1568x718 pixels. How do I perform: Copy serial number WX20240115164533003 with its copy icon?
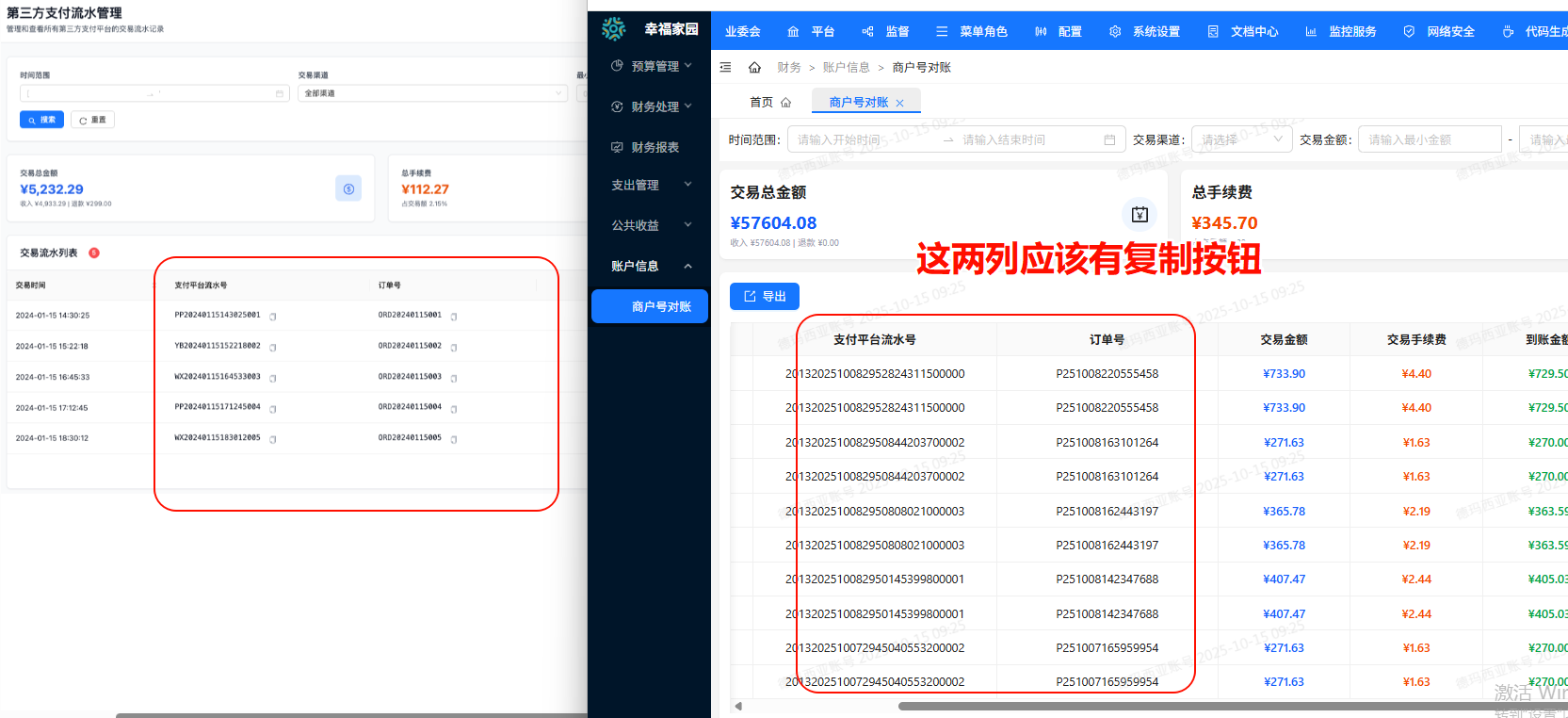click(273, 379)
